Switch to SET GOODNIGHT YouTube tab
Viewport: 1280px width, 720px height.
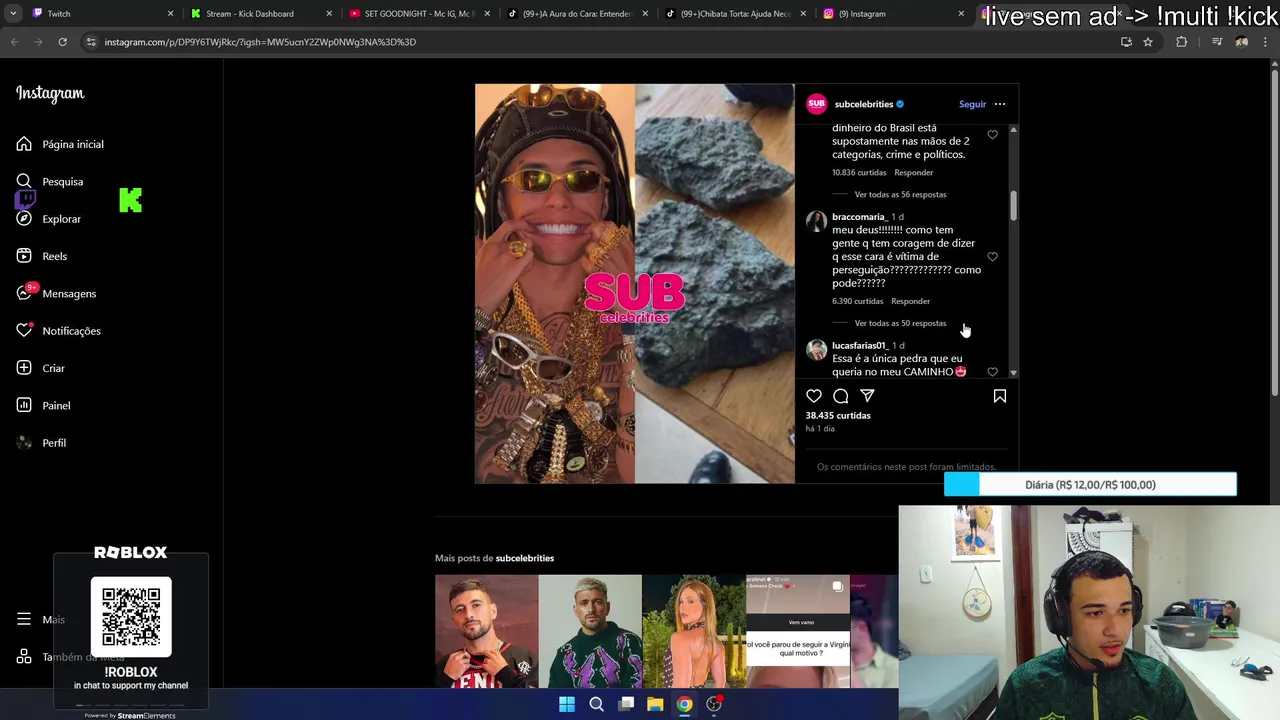[418, 14]
